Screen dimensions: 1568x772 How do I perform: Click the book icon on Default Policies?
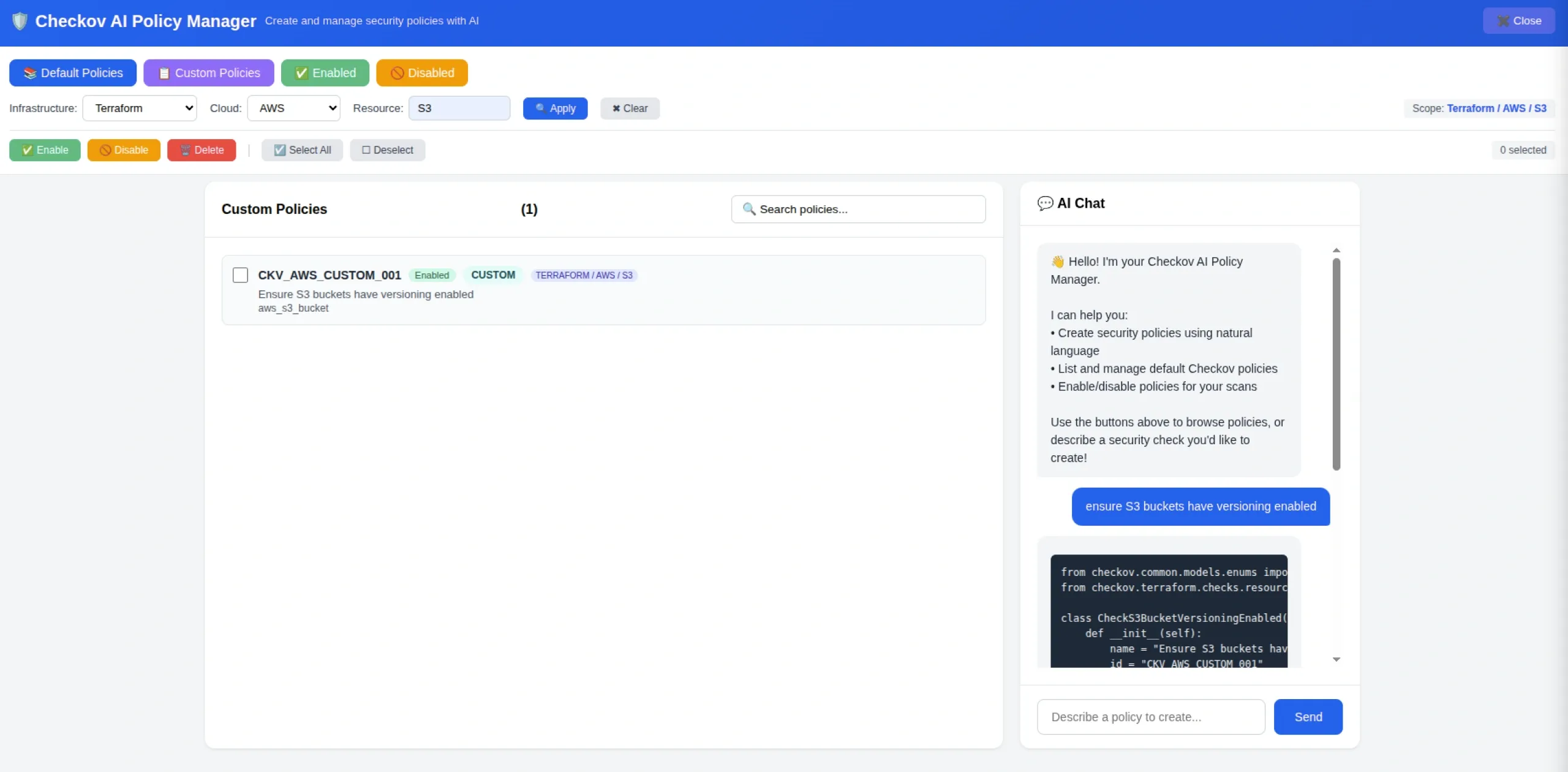29,73
